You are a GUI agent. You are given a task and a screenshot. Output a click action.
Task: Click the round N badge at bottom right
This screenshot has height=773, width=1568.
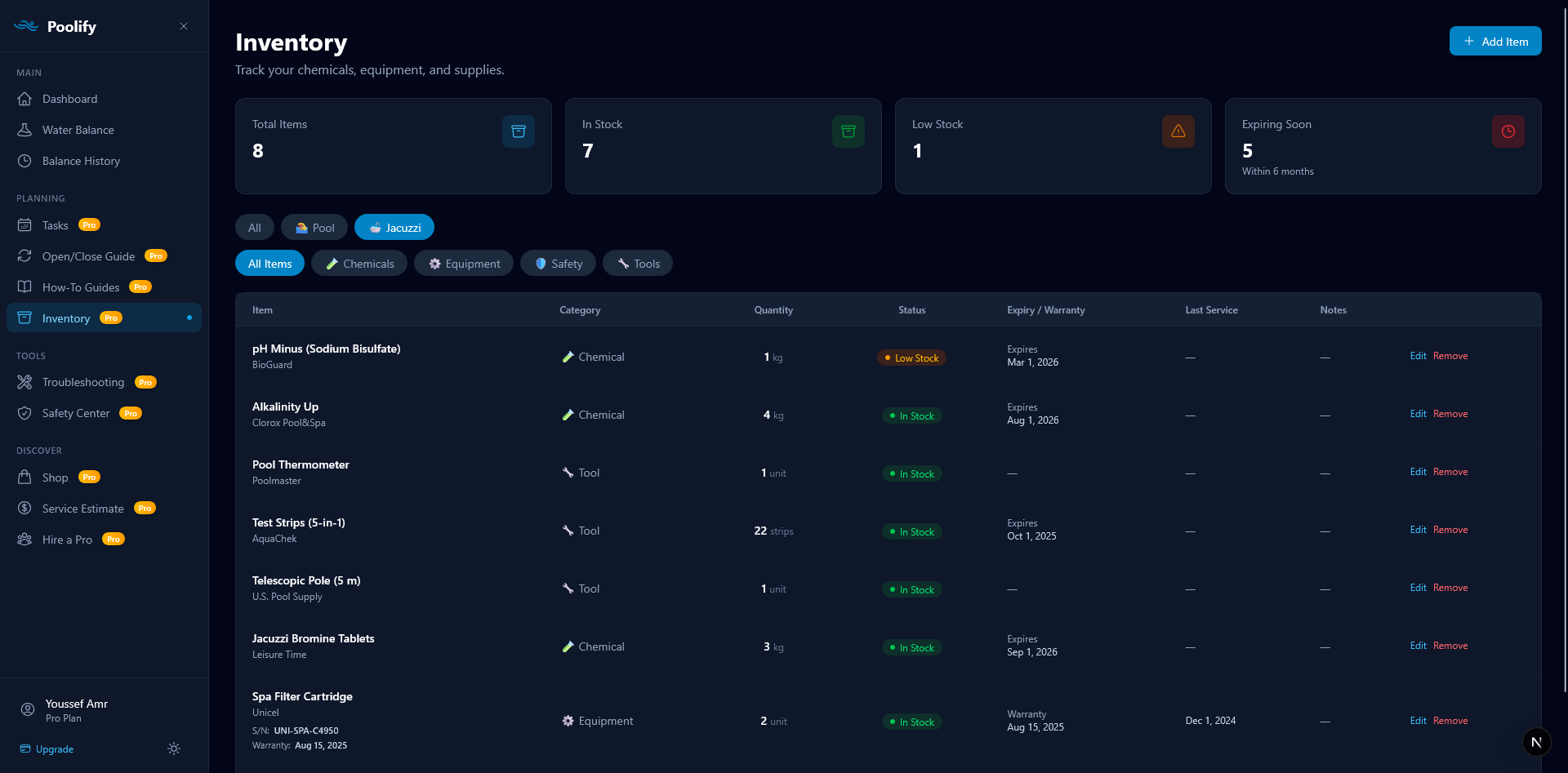tap(1536, 742)
